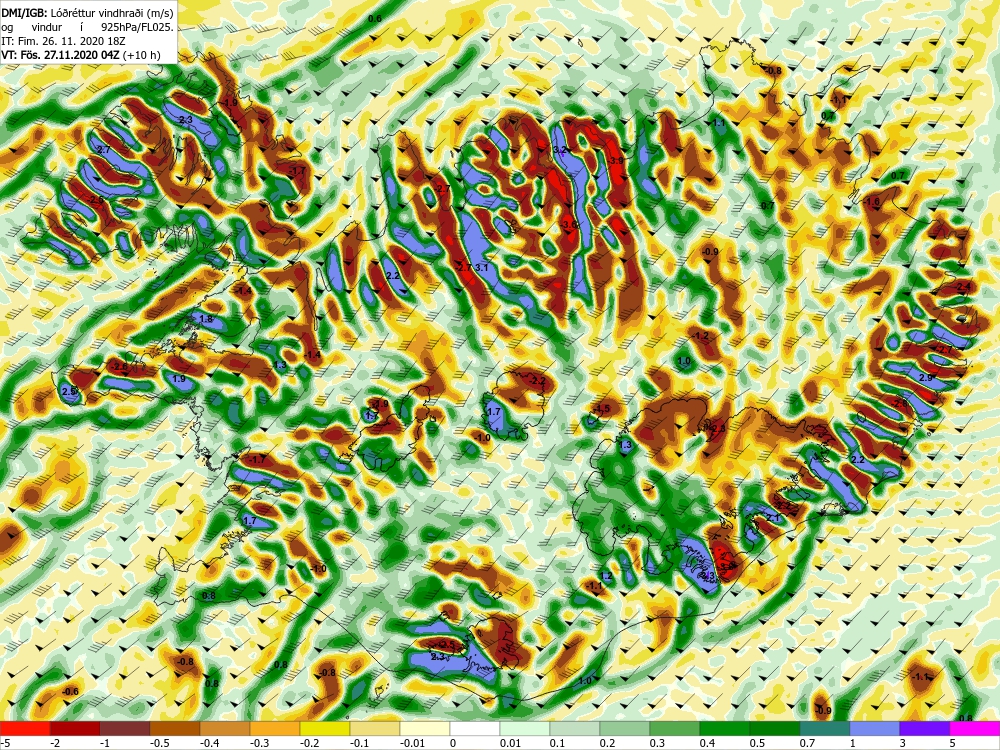Select the blue swatch between 1 and 3
This screenshot has height=750, width=1000.
874,728
